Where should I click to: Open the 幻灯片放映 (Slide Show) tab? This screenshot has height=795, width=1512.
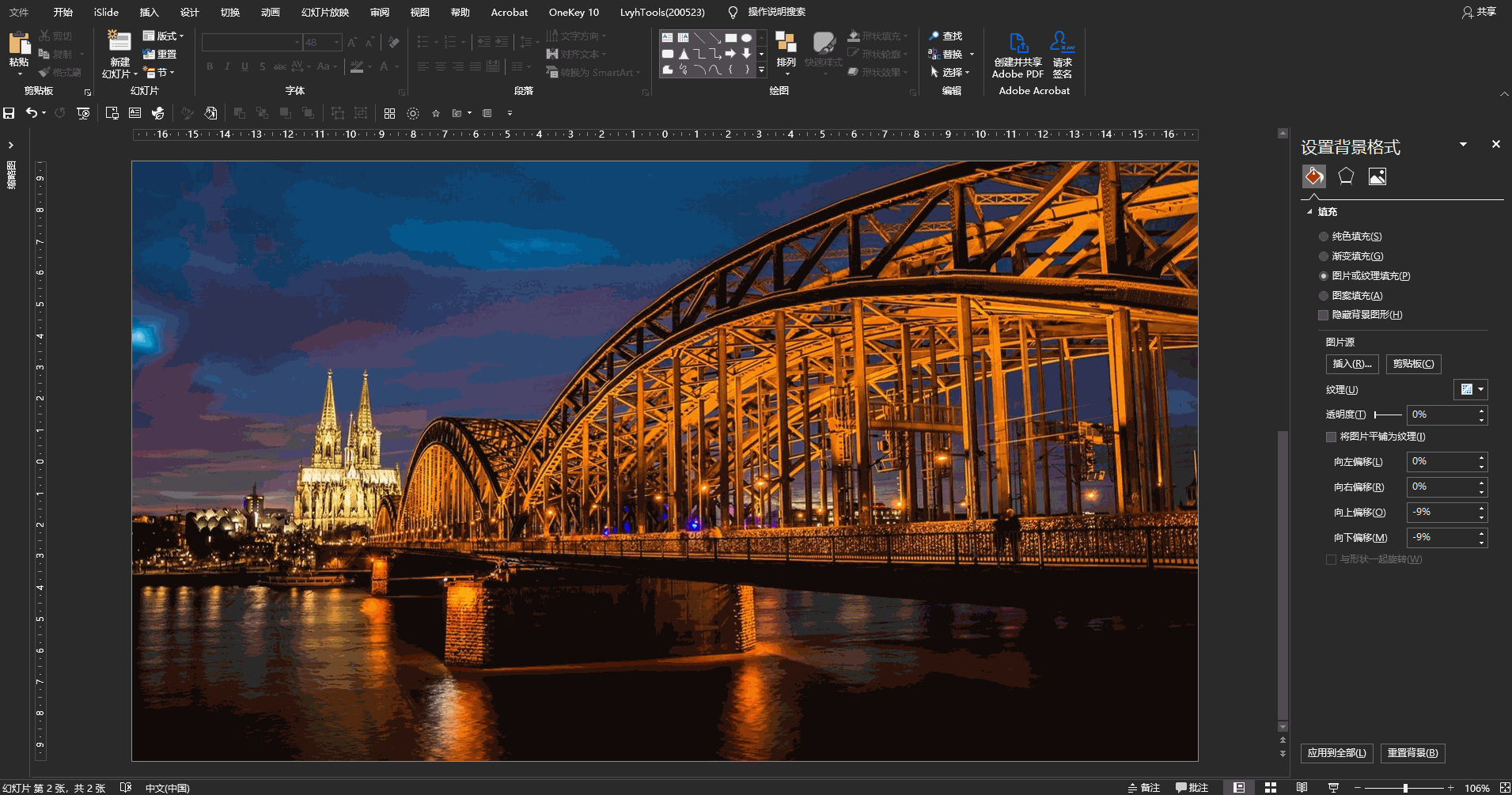click(x=324, y=12)
